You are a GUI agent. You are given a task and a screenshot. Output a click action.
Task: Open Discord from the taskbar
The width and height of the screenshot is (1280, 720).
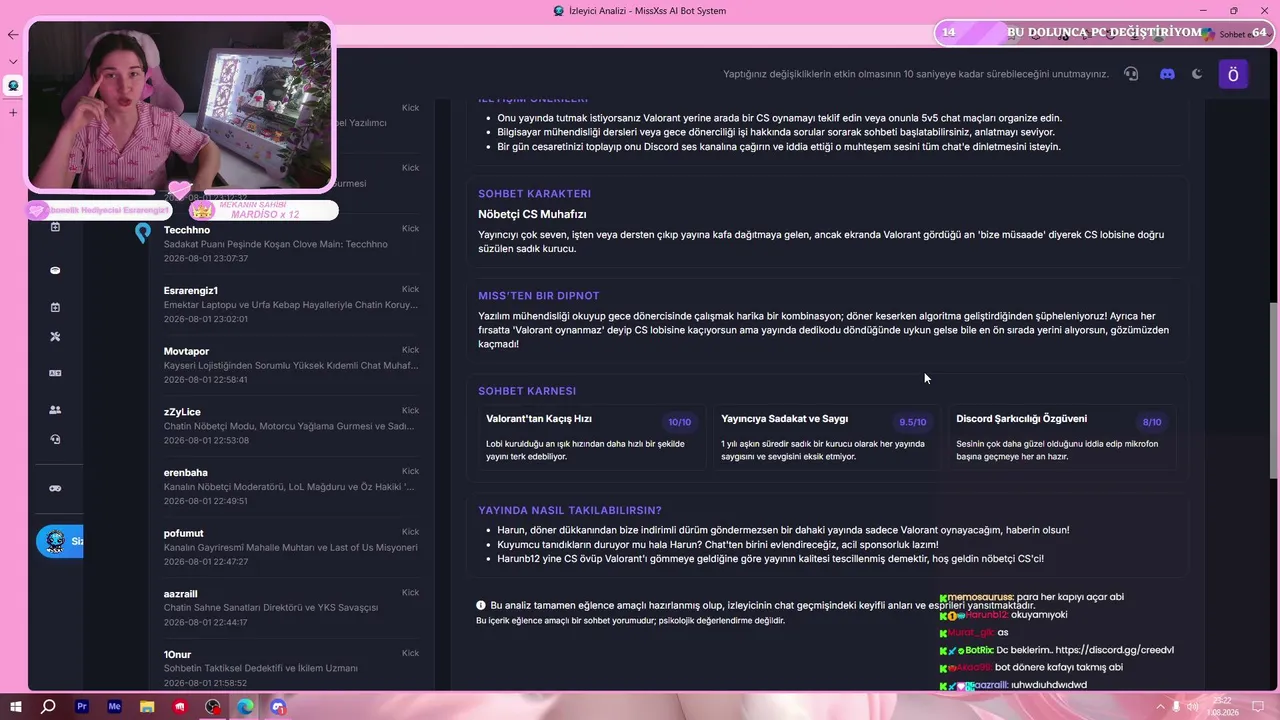coord(278,707)
